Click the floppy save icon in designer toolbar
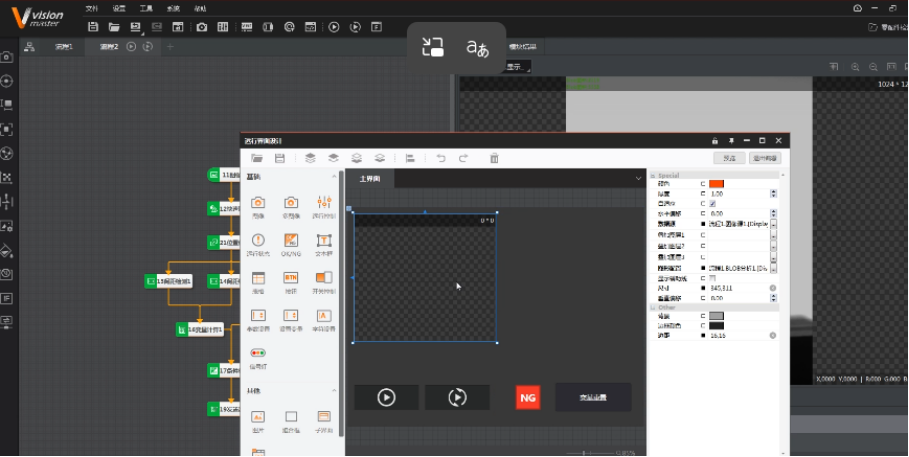 coord(280,158)
